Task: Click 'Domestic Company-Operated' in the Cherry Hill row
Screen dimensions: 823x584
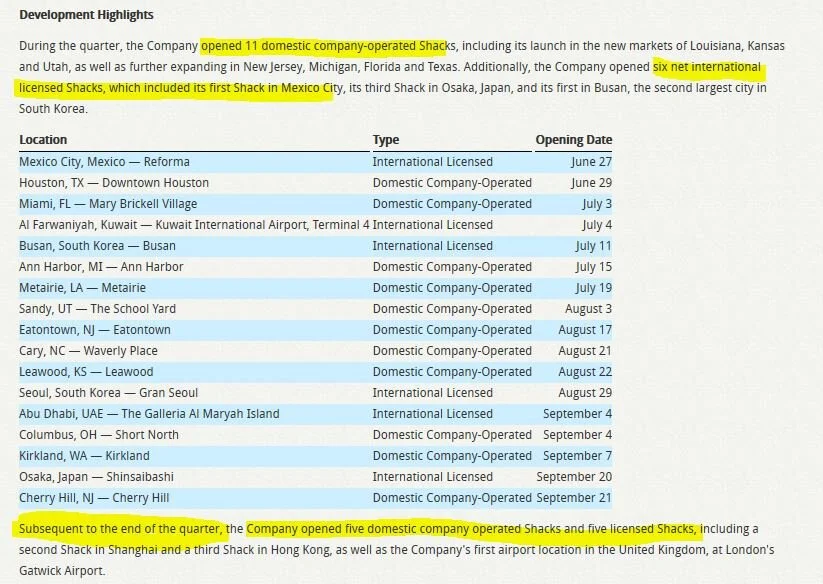Action: (452, 497)
